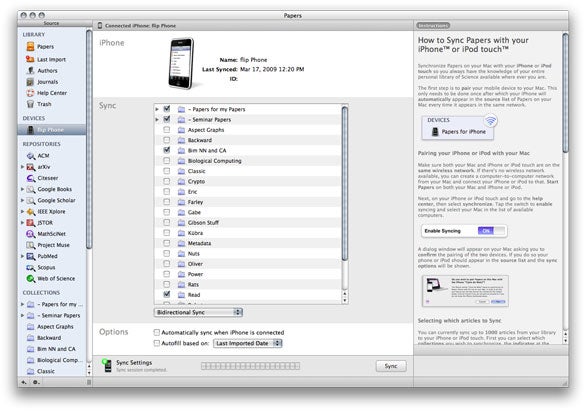Check the Crypto sync checkbox
Viewport: 586px width, 411px height.
[167, 181]
